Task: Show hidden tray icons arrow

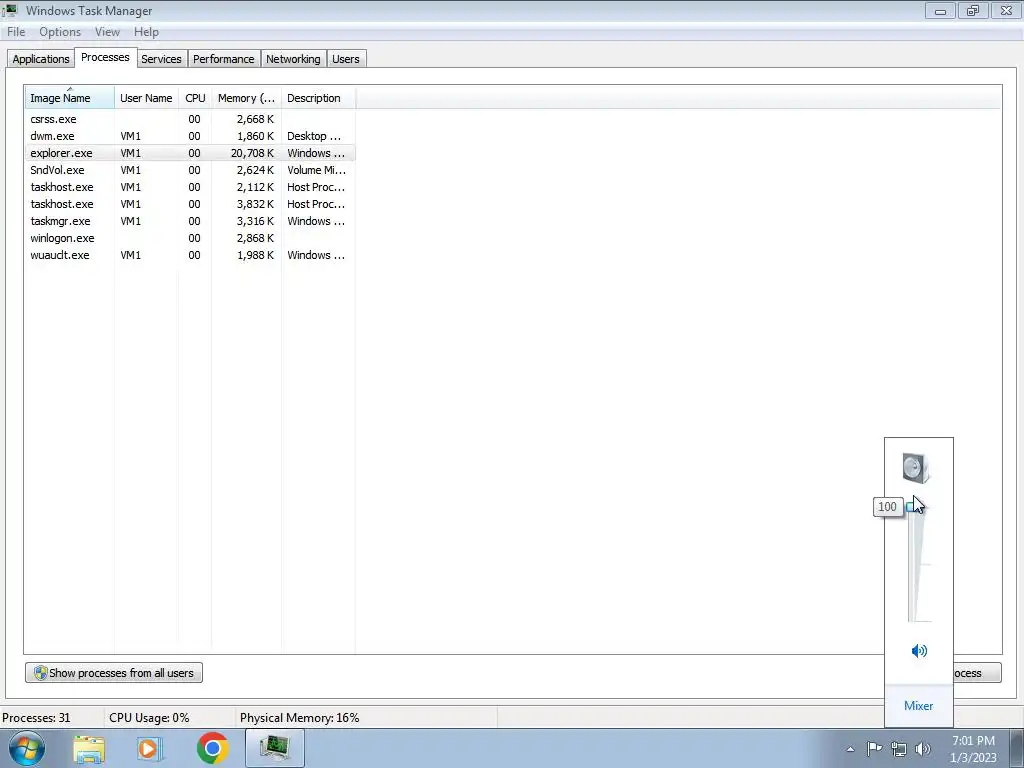Action: pyautogui.click(x=850, y=749)
